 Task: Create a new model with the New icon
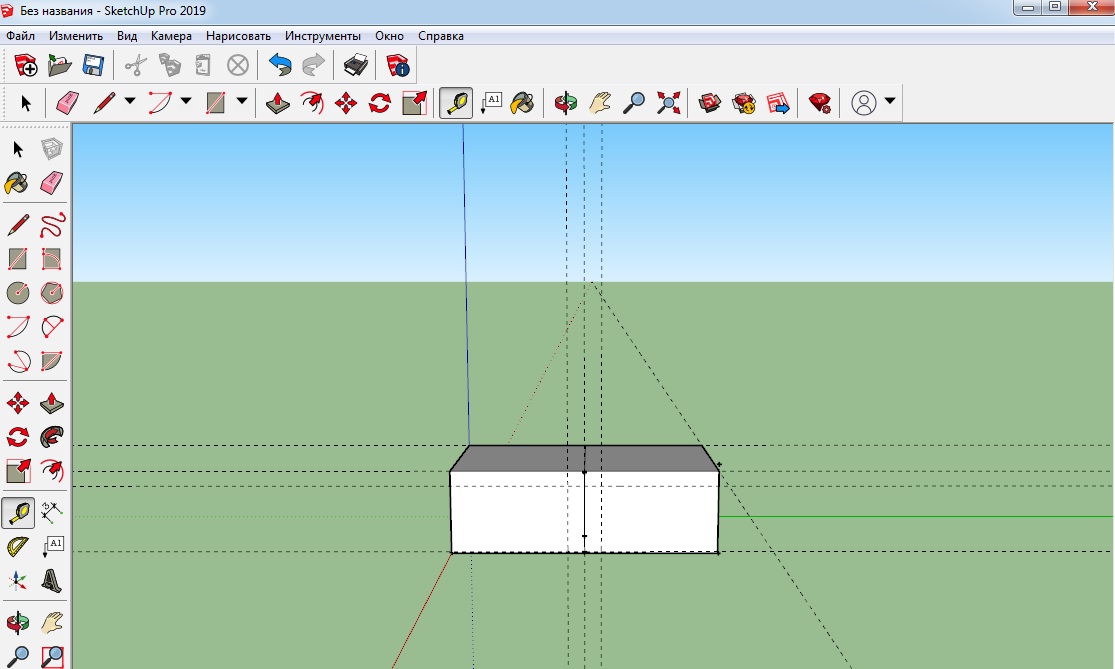(x=26, y=65)
